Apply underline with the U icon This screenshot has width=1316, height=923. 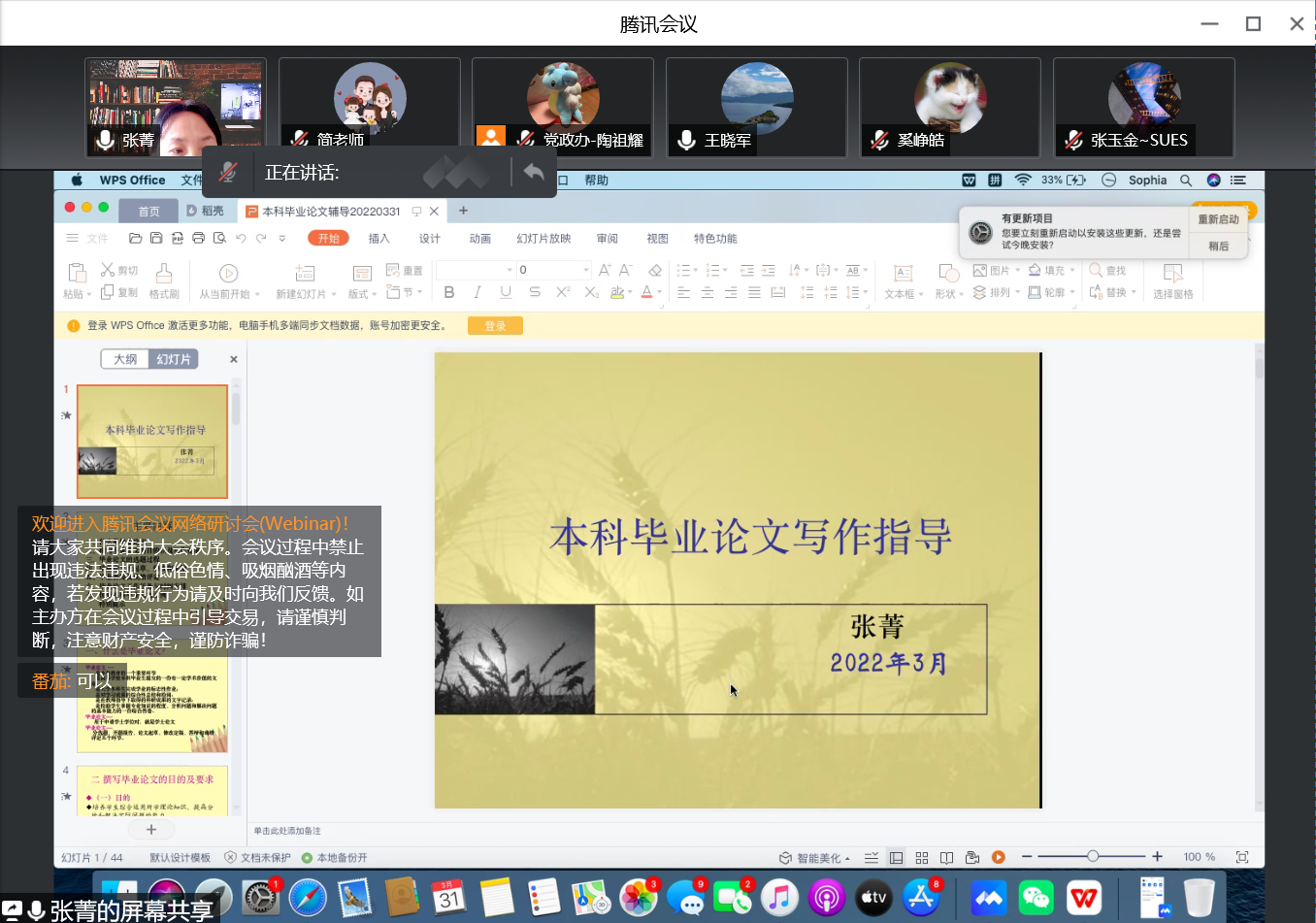[506, 292]
